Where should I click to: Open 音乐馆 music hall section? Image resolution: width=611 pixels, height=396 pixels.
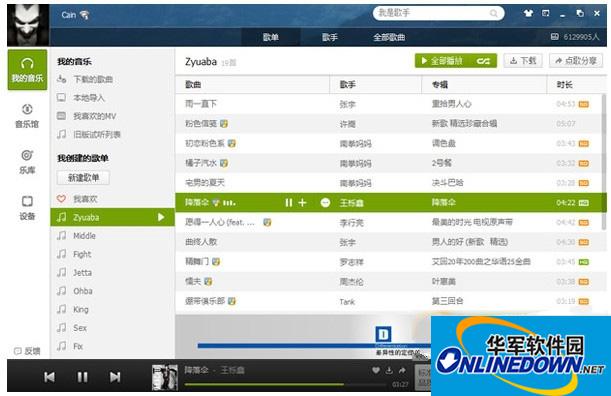pos(27,116)
